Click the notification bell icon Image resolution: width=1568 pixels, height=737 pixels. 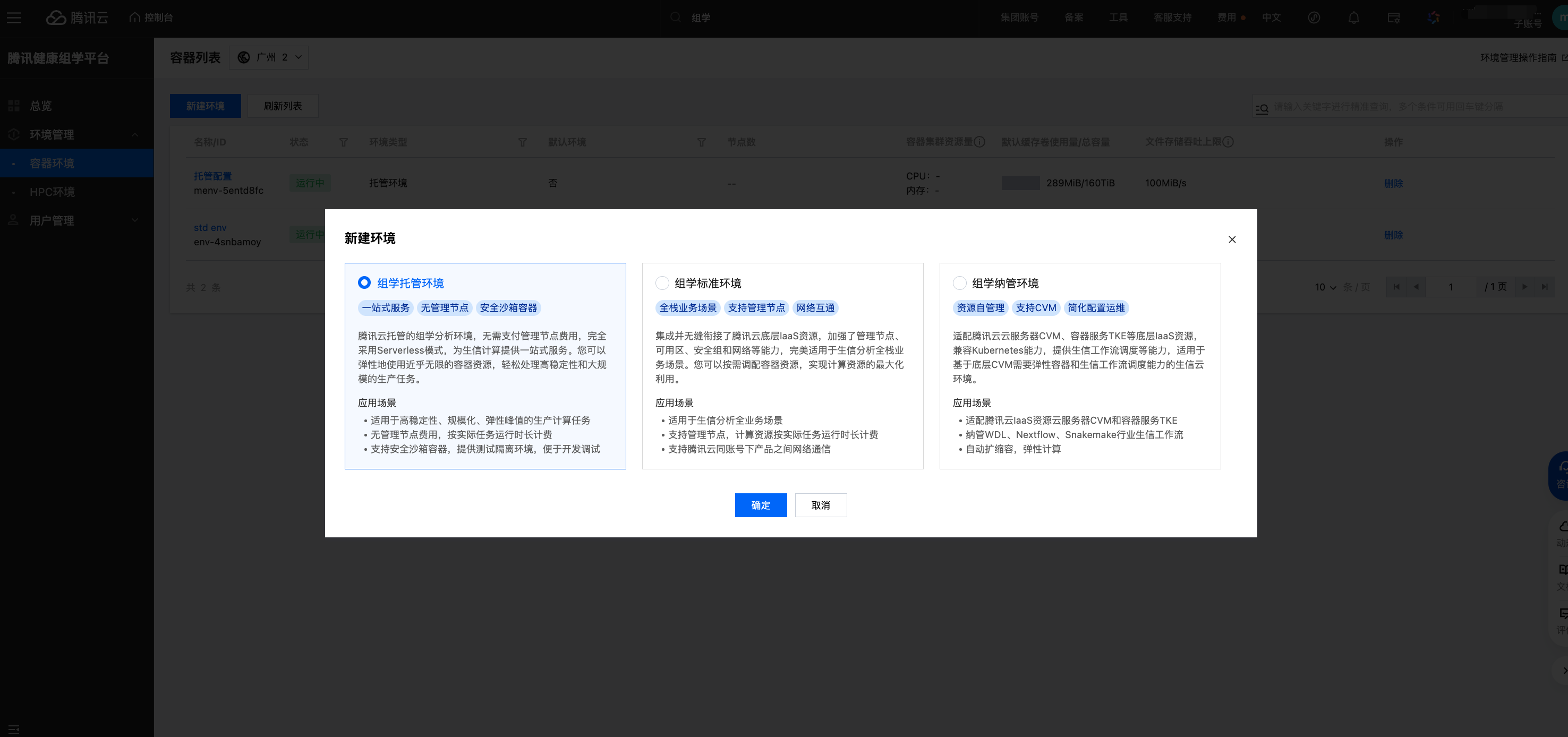tap(1354, 18)
